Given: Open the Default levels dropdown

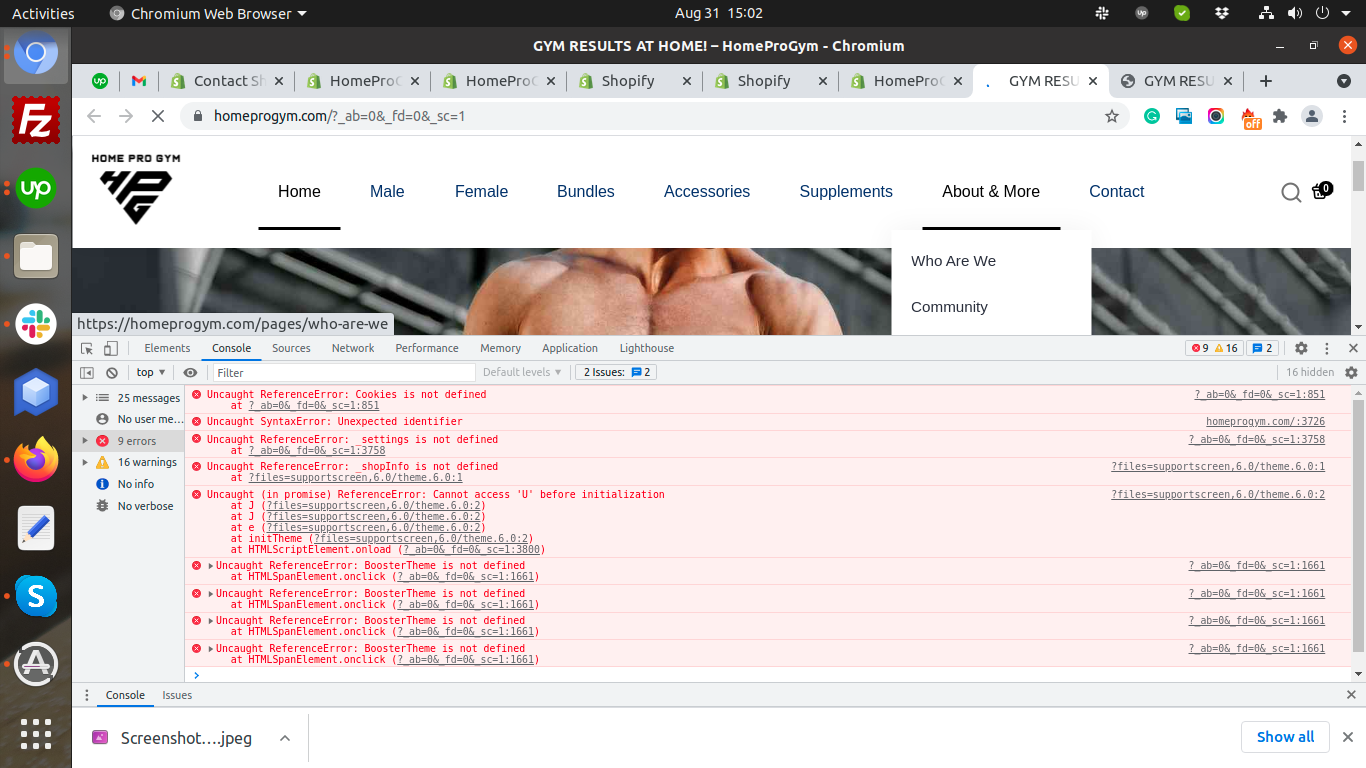Looking at the screenshot, I should (x=522, y=372).
